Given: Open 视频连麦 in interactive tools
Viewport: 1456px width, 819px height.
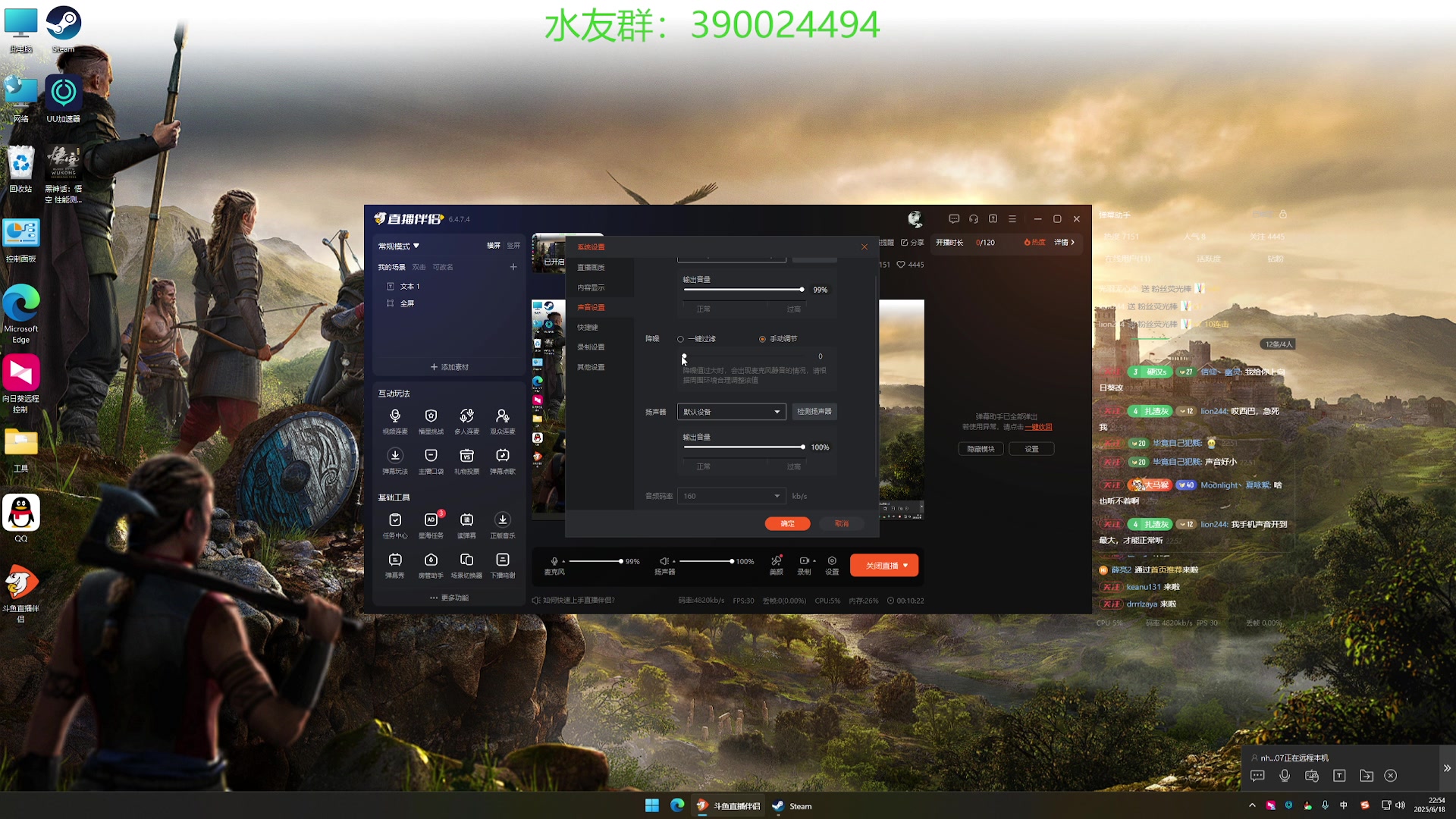Looking at the screenshot, I should tap(395, 421).
